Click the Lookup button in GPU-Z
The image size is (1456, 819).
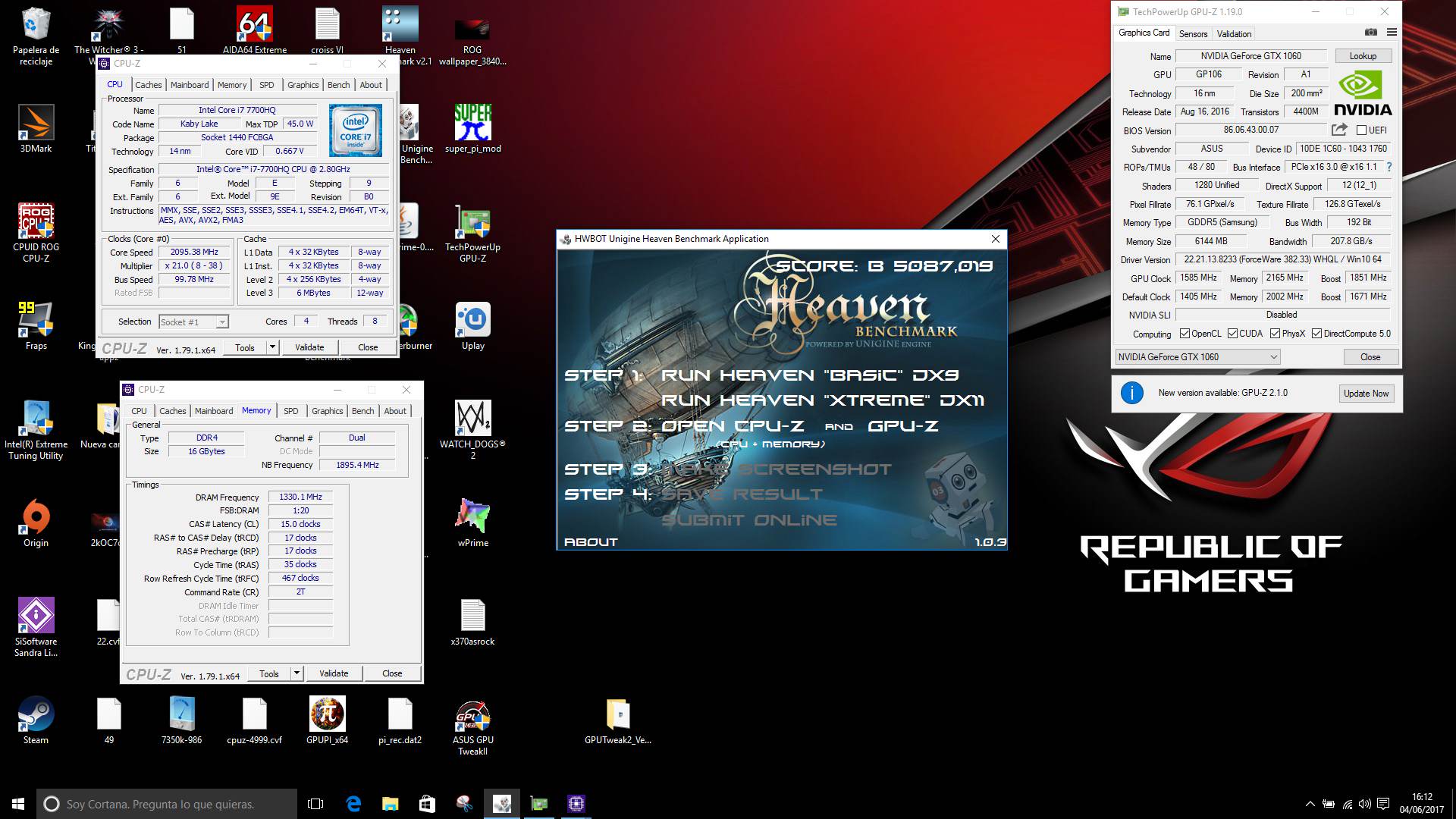point(1363,56)
